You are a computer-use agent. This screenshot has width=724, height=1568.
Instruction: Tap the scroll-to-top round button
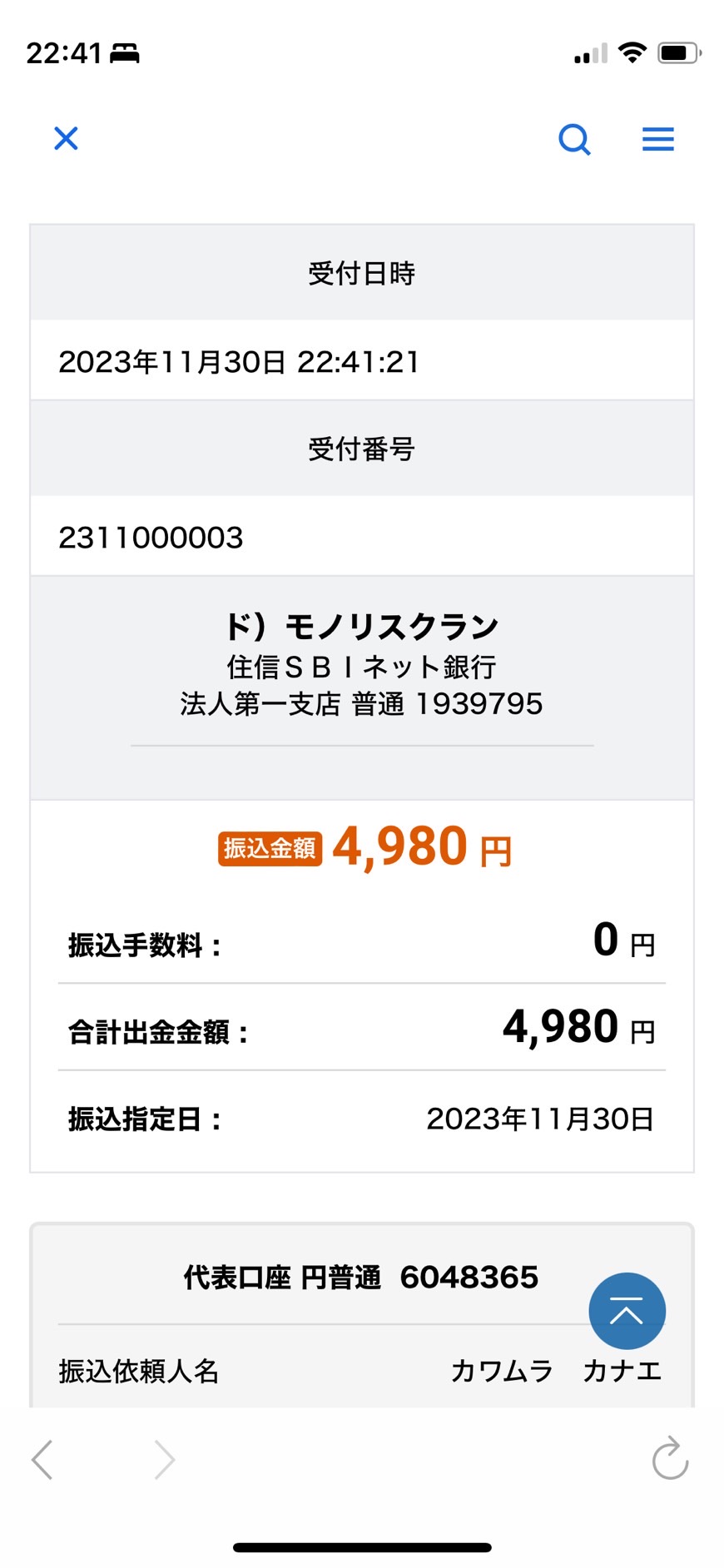[x=627, y=1311]
